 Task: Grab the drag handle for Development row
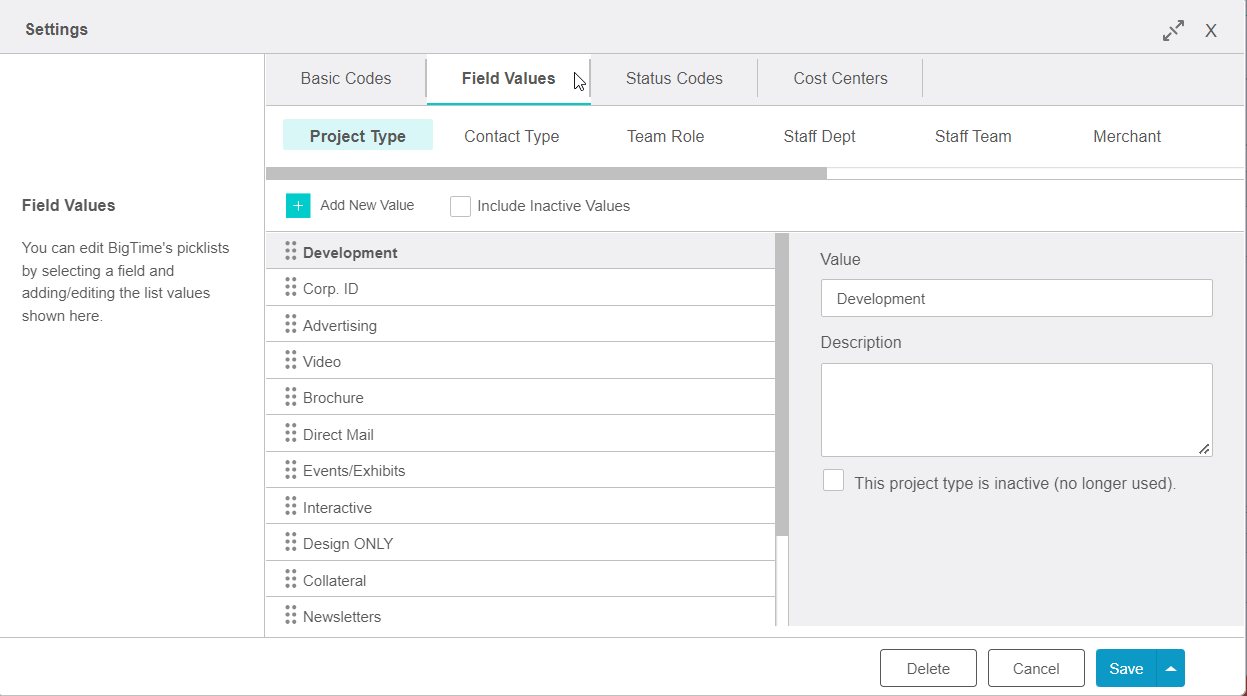(291, 251)
